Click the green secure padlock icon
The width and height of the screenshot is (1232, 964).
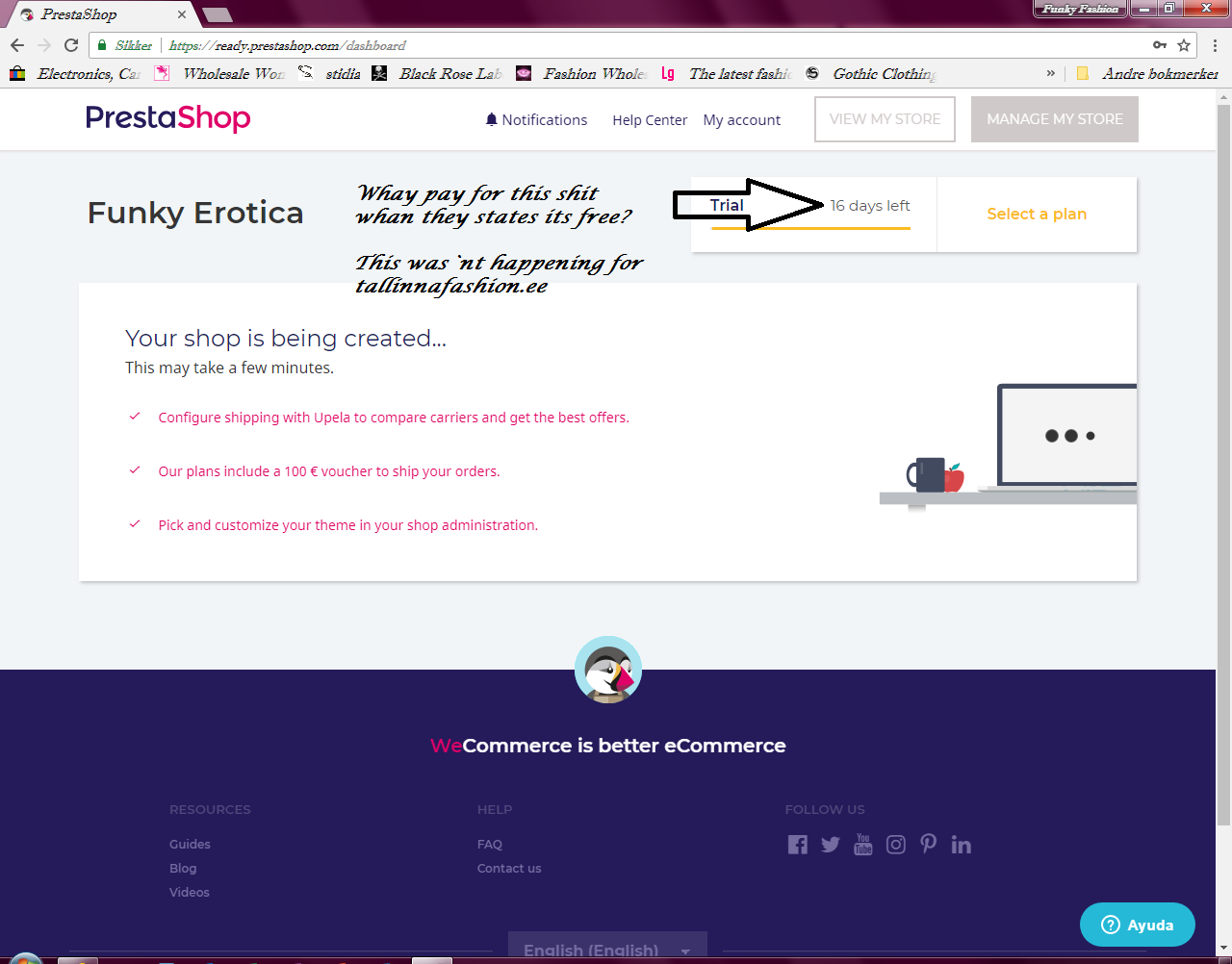pos(102,45)
